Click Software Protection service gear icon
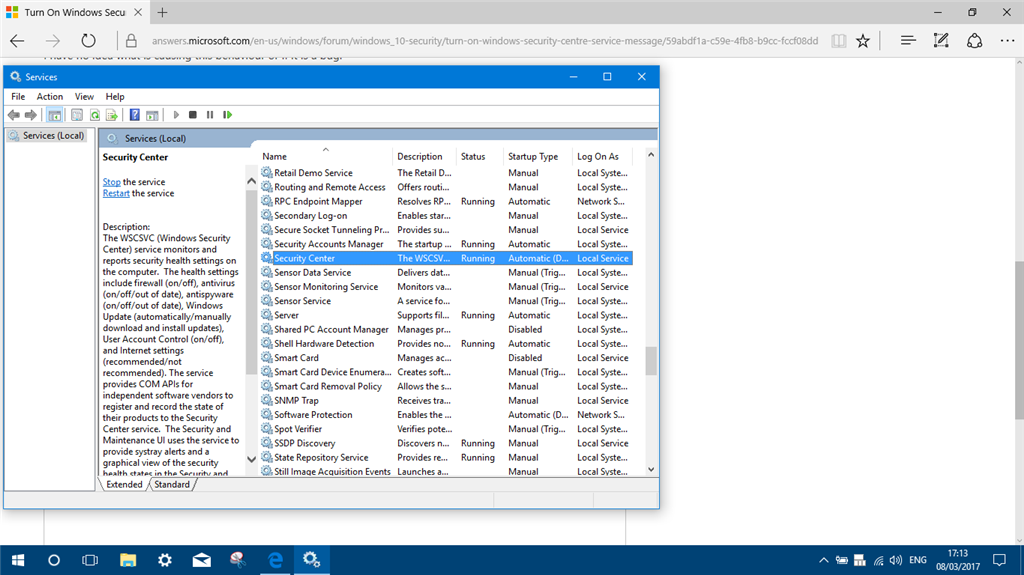This screenshot has height=575, width=1024. coord(266,414)
